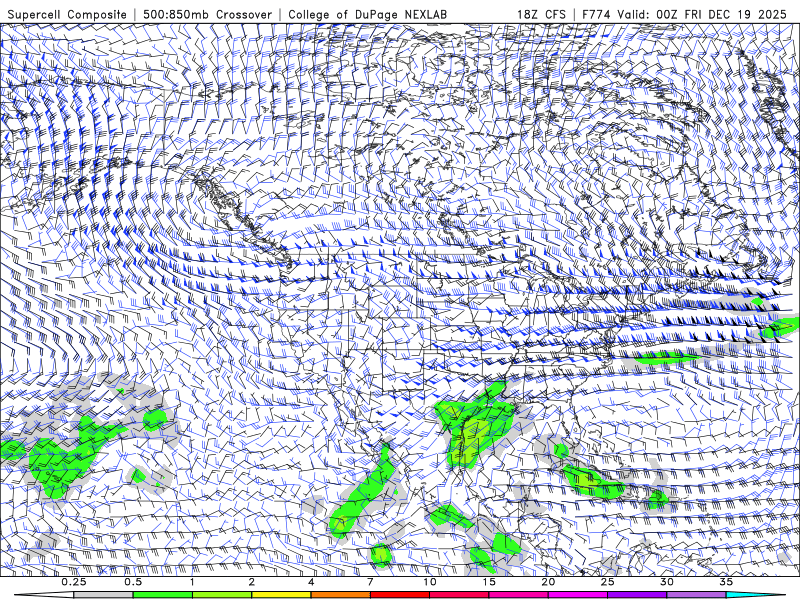
Task: Click the "18Z CFS" model run label
Action: pos(541,14)
